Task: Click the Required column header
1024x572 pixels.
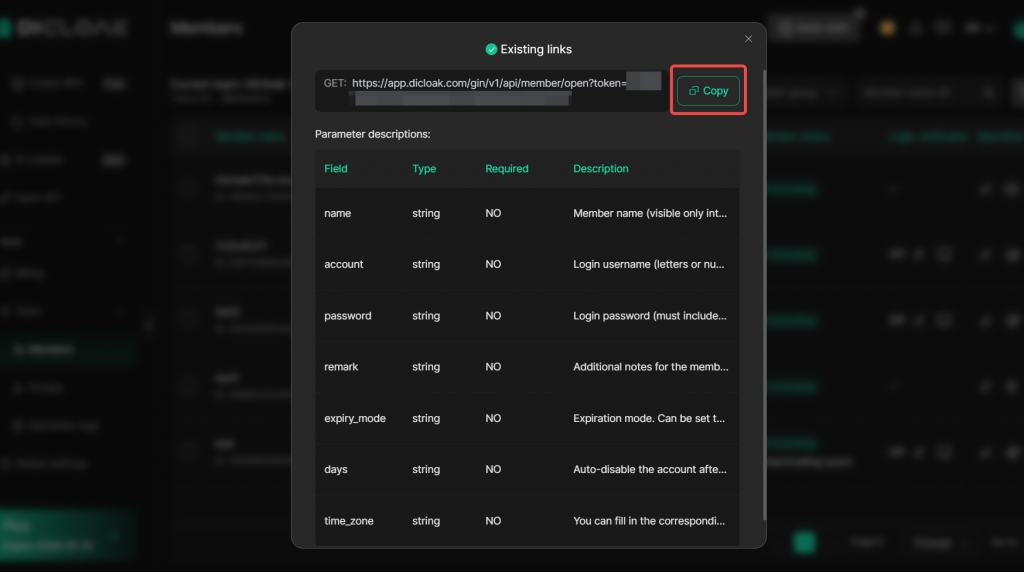Action: (506, 169)
